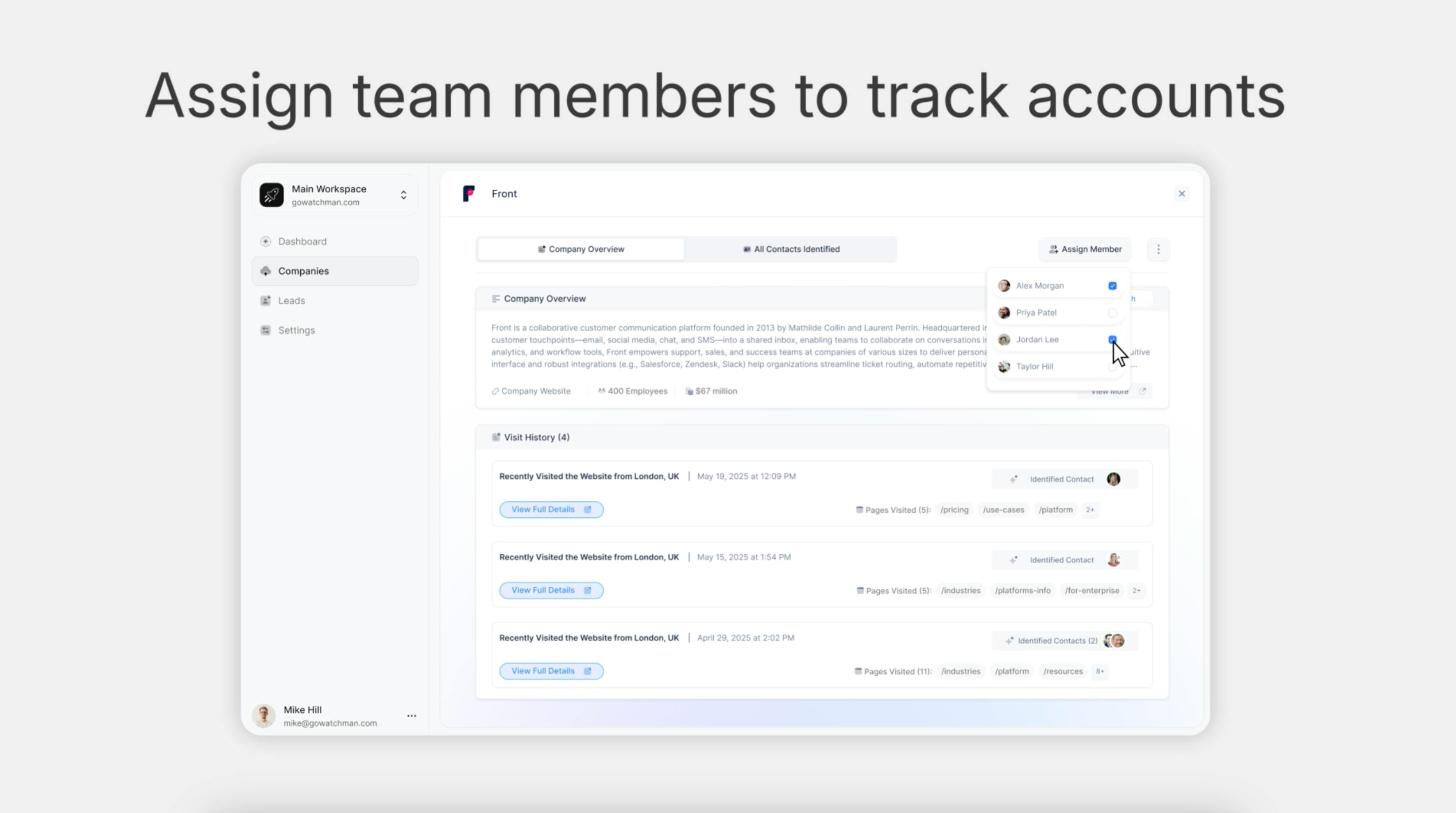
Task: Click the /pricing page tag
Action: point(954,509)
